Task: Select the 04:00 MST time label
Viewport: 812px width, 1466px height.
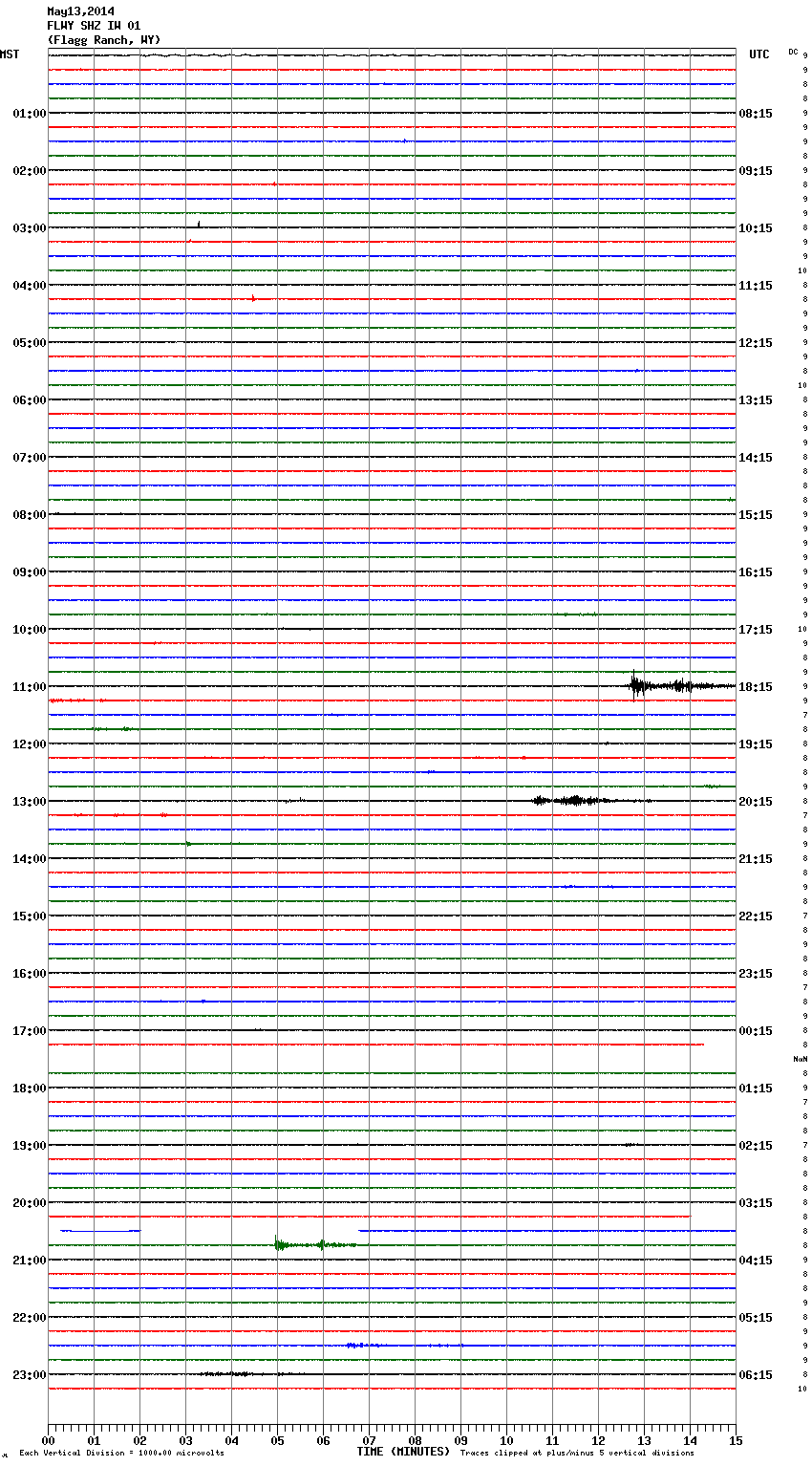Action: (x=30, y=286)
